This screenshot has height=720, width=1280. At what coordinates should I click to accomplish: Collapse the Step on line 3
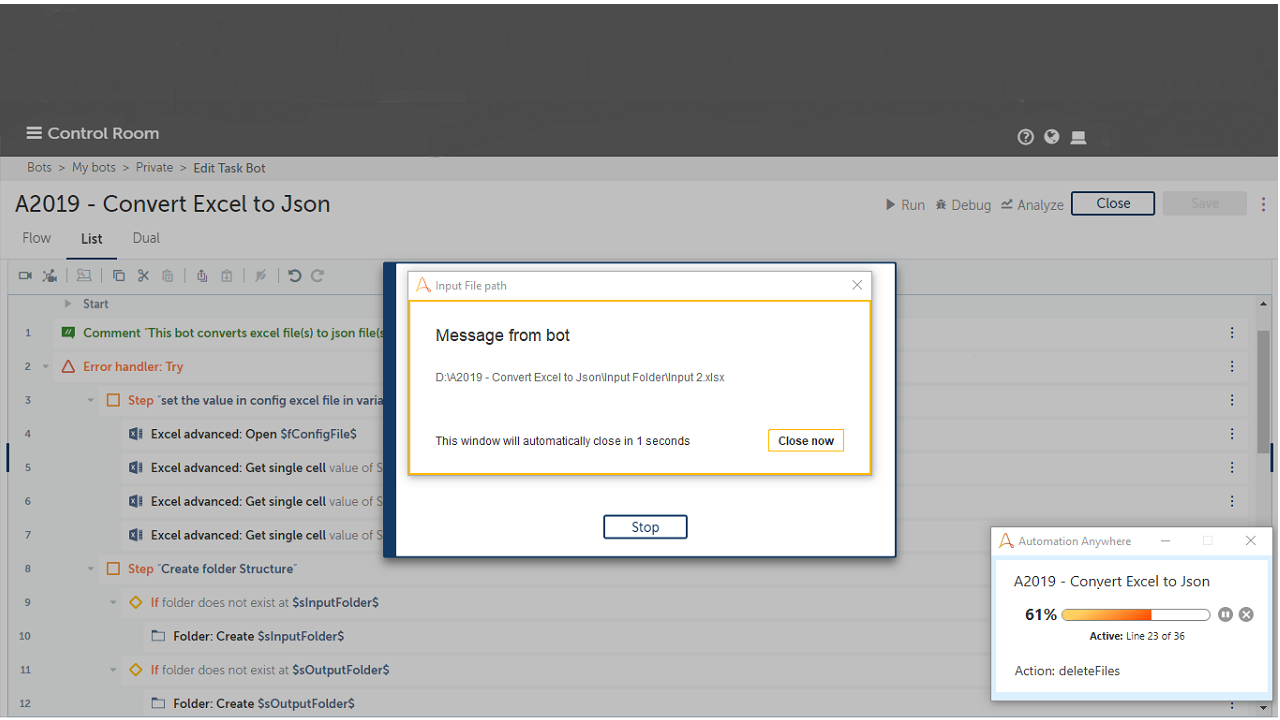pyautogui.click(x=91, y=401)
